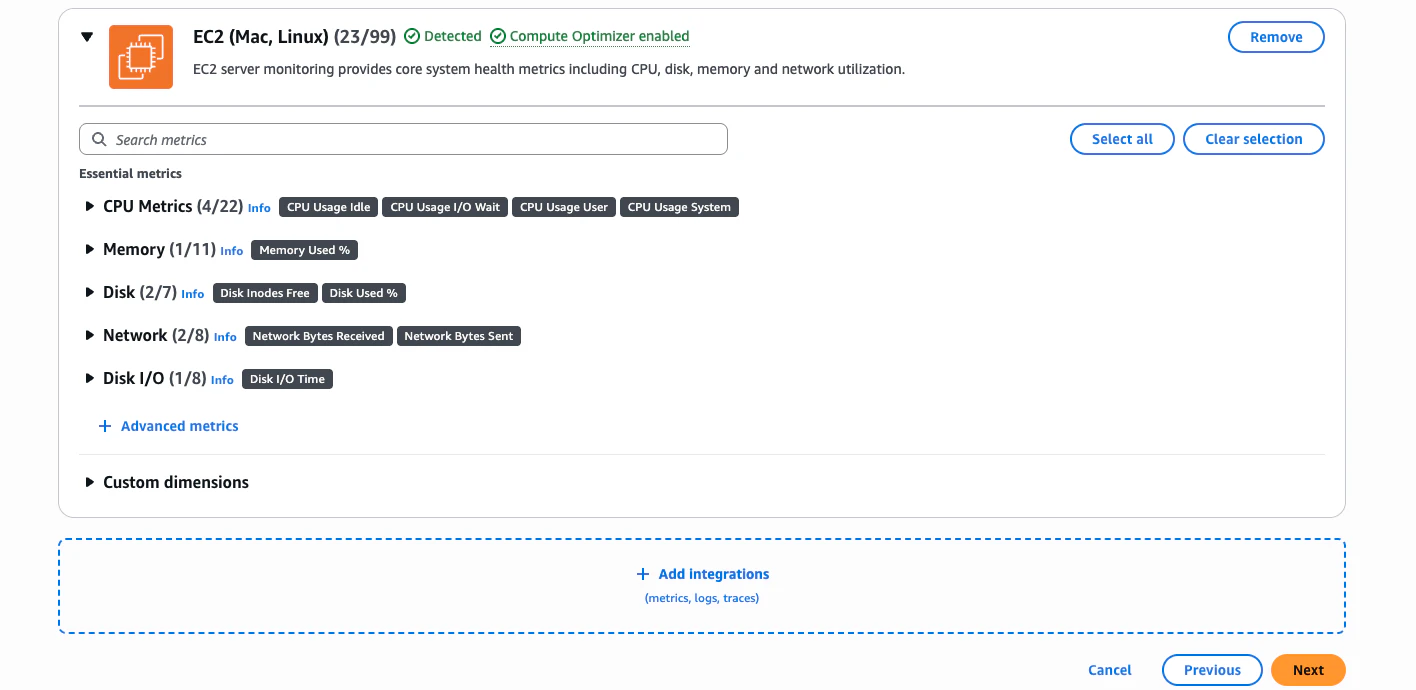This screenshot has width=1416, height=690.
Task: Open Info link next to Memory
Action: tap(232, 251)
